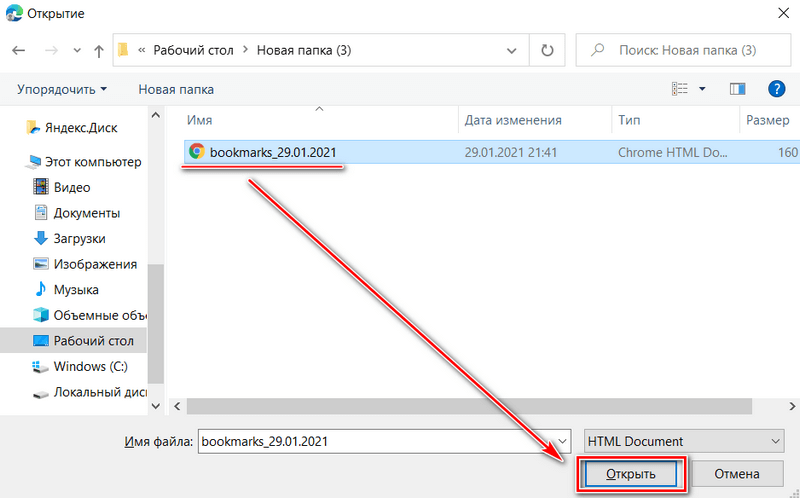Click the search magnifier icon
The height and width of the screenshot is (498, 800).
(597, 50)
